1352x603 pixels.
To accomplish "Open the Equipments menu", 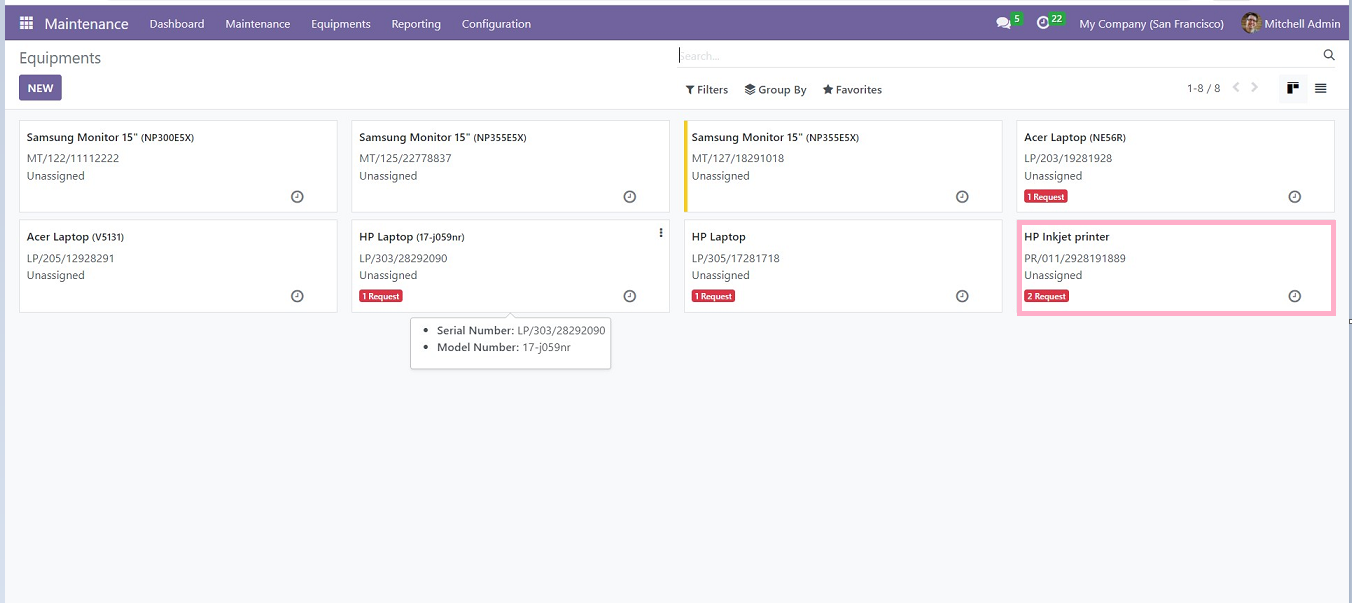I will coord(341,24).
